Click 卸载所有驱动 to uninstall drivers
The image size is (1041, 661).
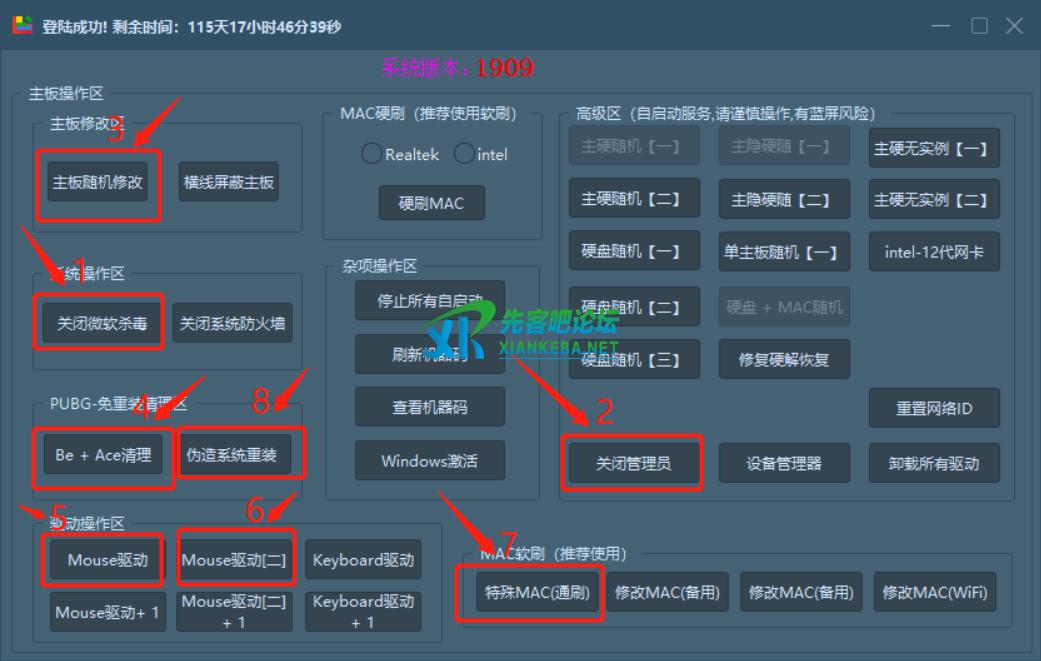click(934, 462)
